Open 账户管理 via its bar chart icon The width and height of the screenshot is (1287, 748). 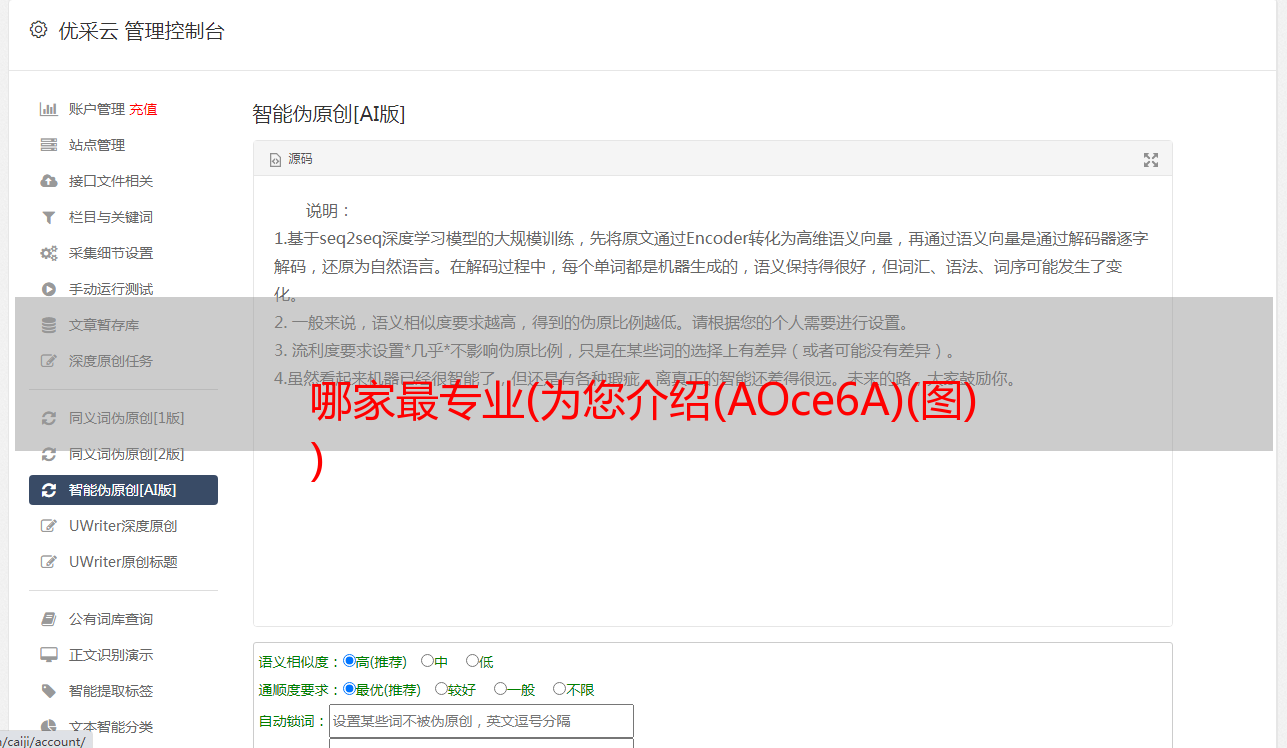pyautogui.click(x=48, y=109)
